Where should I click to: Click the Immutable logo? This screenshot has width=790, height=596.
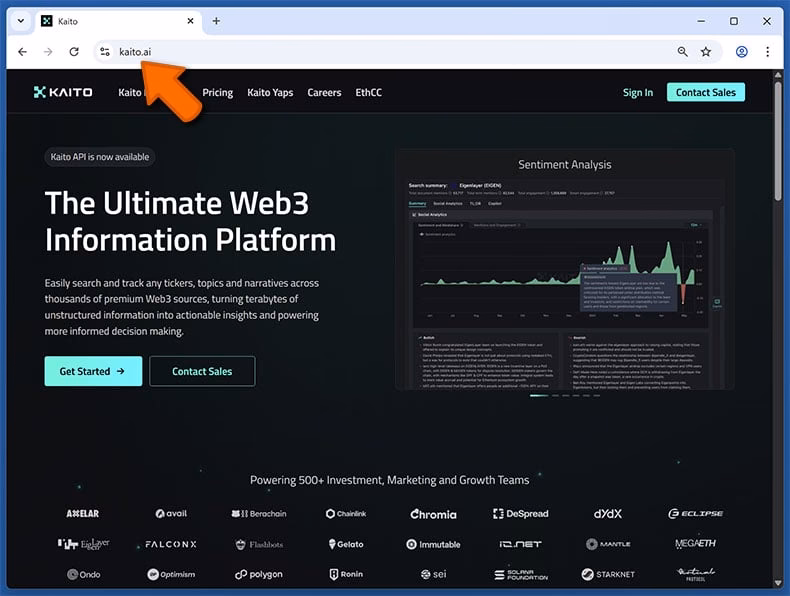point(433,544)
